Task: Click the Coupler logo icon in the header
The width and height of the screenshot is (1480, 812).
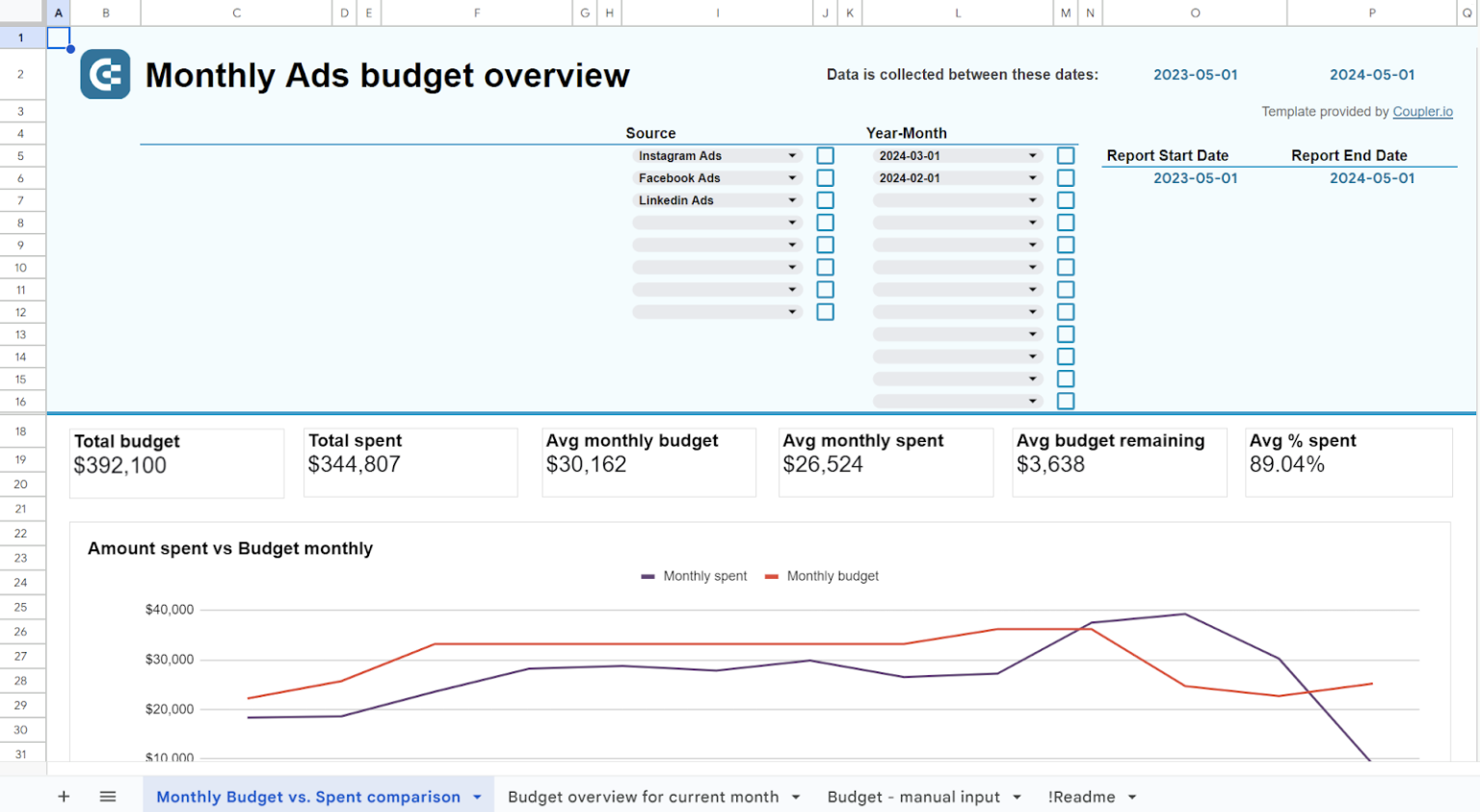Action: click(105, 74)
